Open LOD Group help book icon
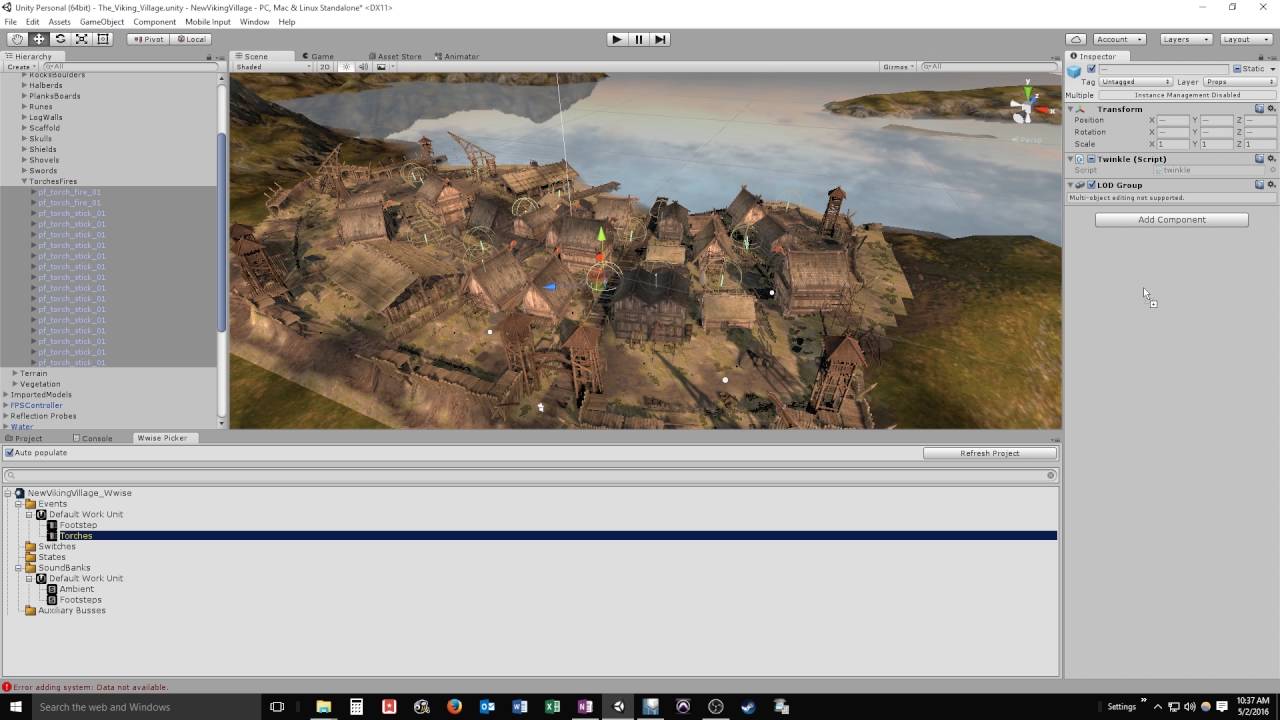The width and height of the screenshot is (1280, 720). click(x=1260, y=185)
